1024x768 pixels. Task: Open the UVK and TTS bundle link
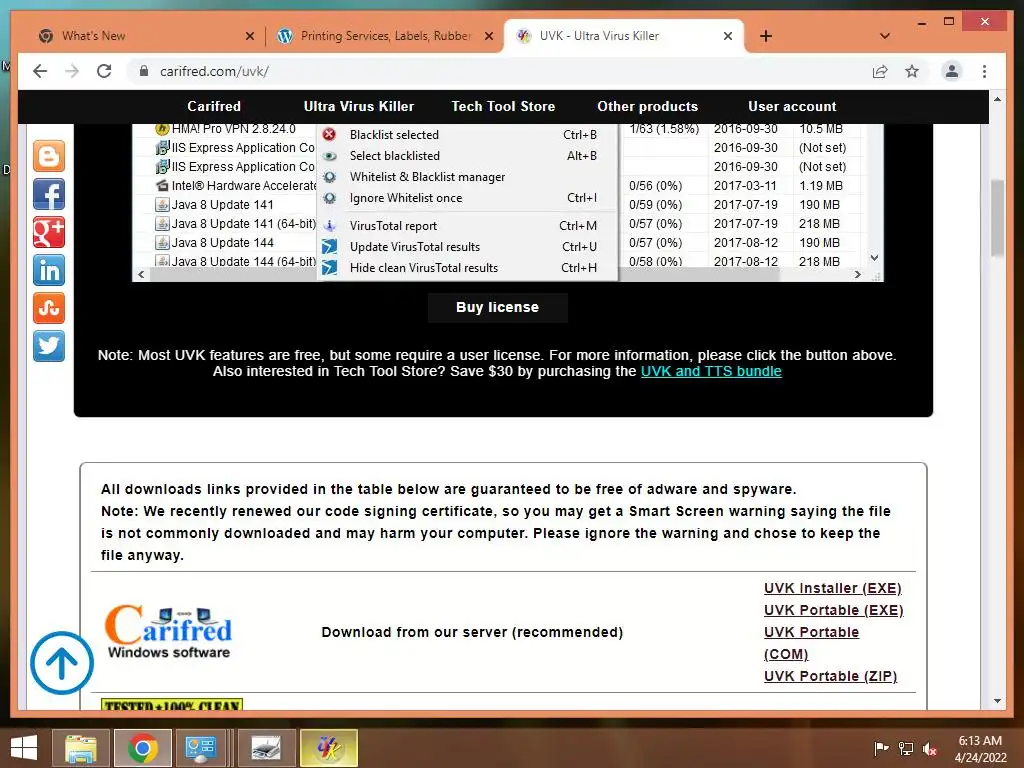tap(711, 372)
